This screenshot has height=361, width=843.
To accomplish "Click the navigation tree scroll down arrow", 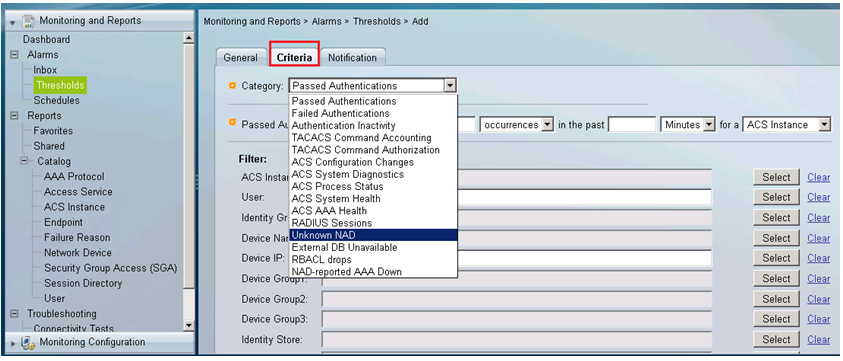I will pyautogui.click(x=188, y=325).
